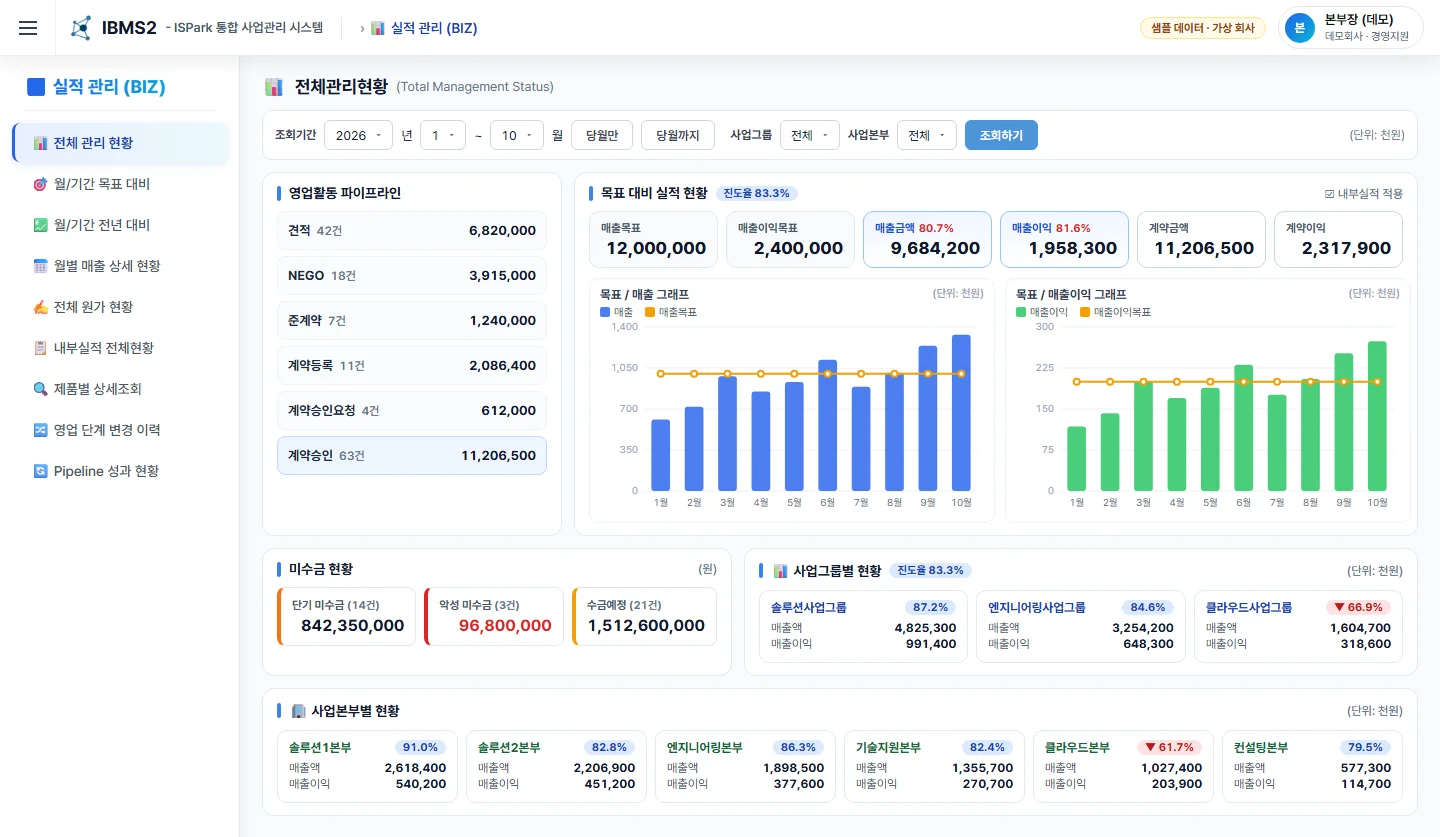Click the 계약등록 11건 pipeline row
The image size is (1440, 837).
point(411,365)
